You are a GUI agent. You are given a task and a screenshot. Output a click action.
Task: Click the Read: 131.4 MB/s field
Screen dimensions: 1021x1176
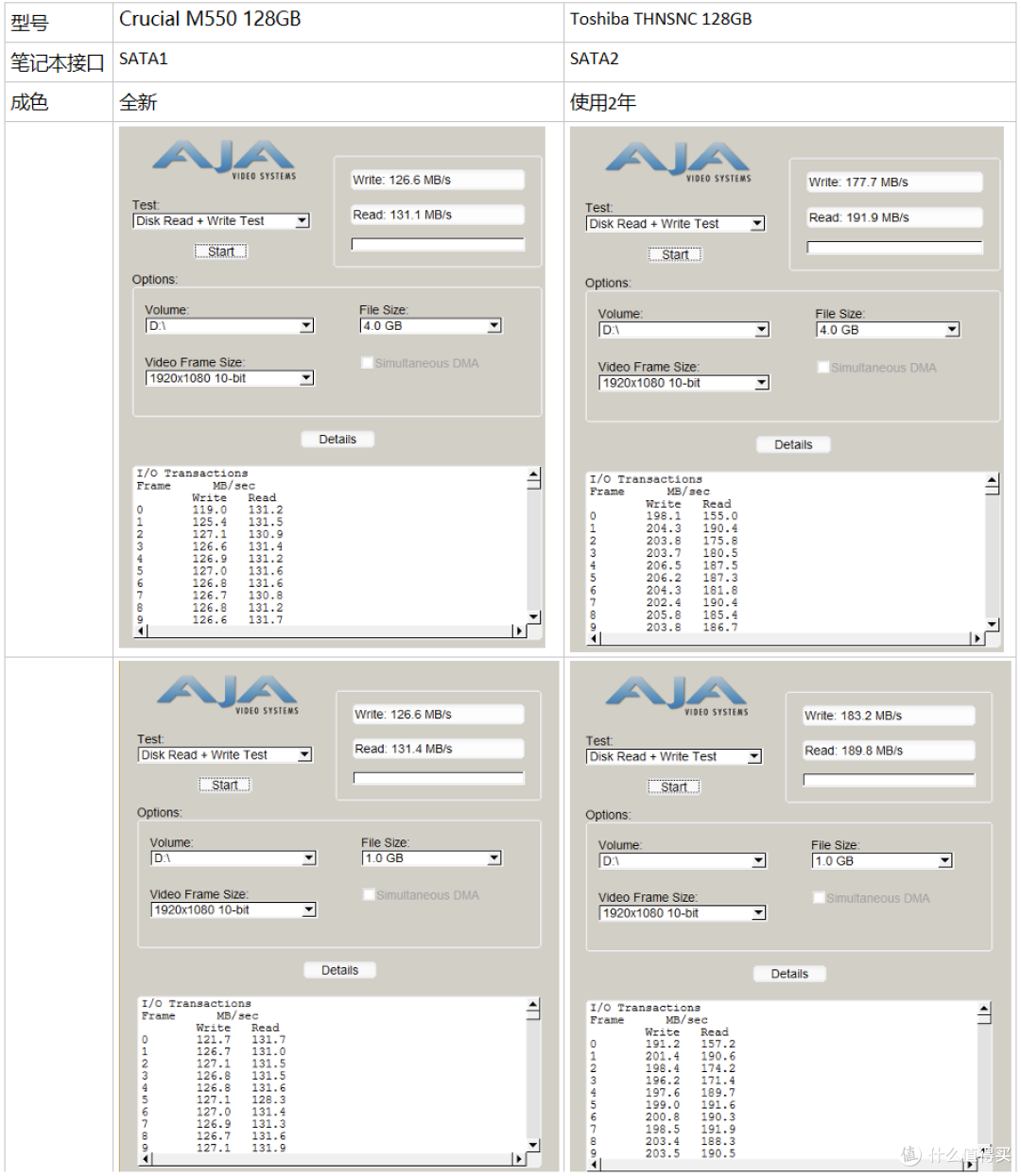pyautogui.click(x=439, y=749)
